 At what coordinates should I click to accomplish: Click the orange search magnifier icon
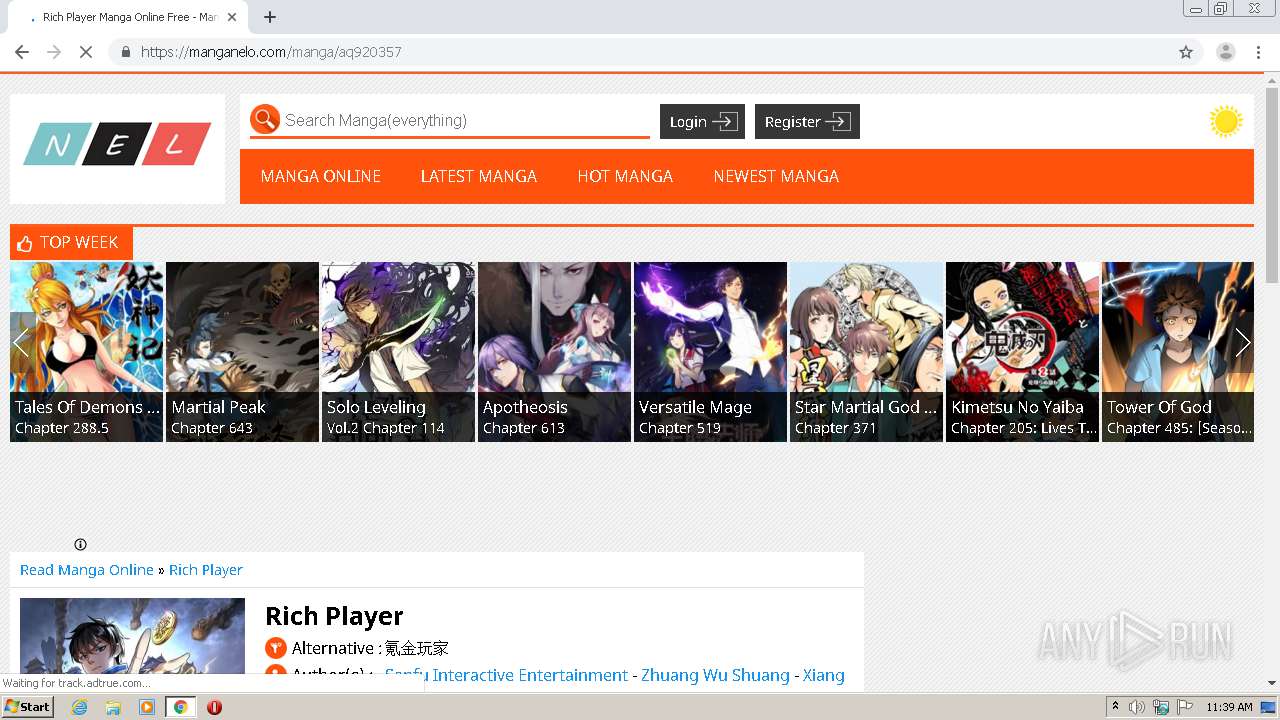[264, 120]
